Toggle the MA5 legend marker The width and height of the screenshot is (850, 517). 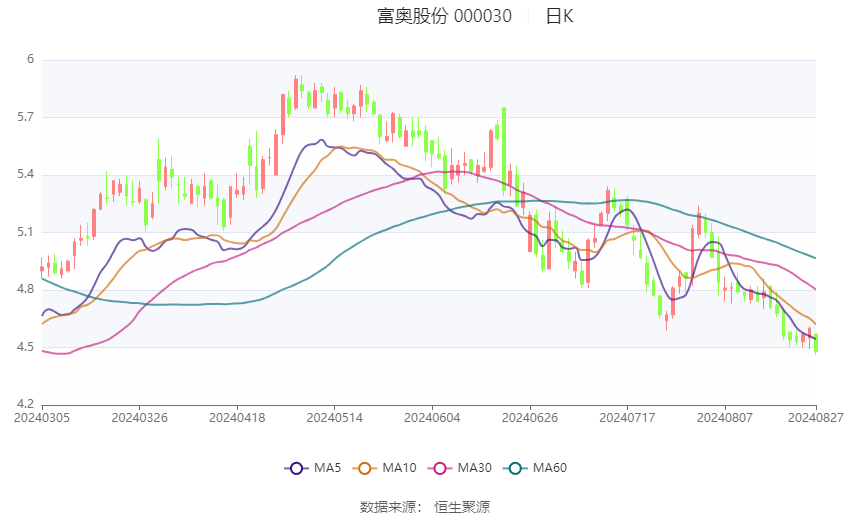pyautogui.click(x=297, y=468)
